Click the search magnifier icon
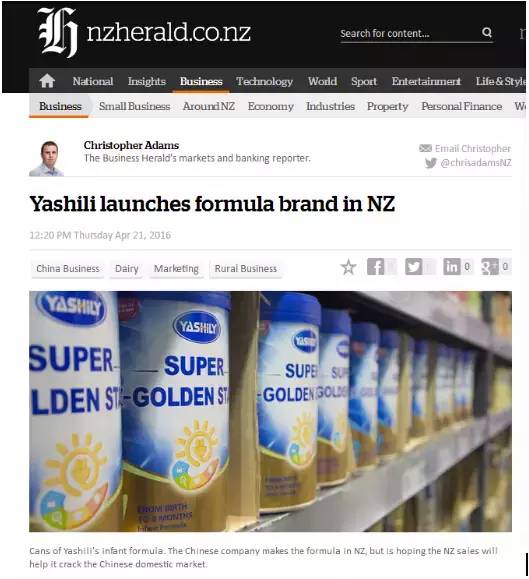This screenshot has width=529, height=579. [487, 32]
